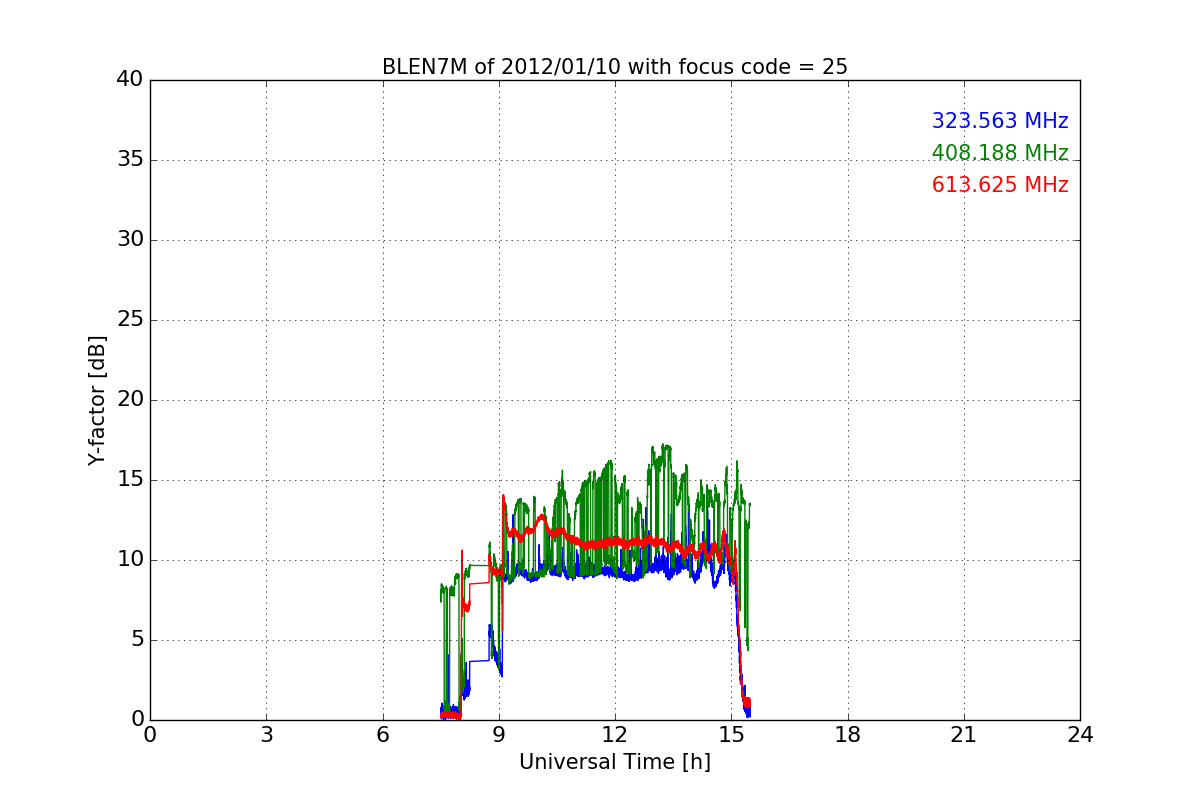Click y-axis tick label 40
This screenshot has width=1200, height=800.
pos(129,80)
